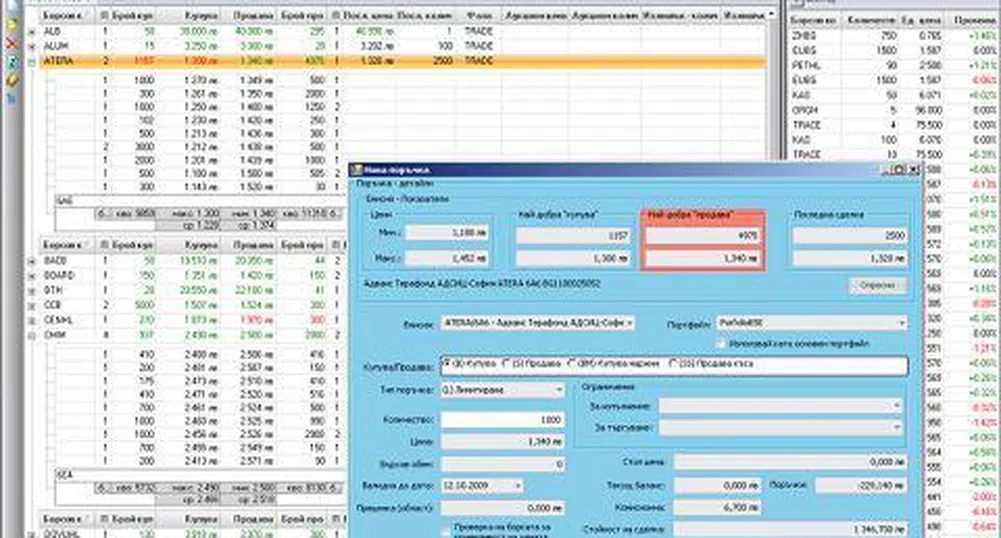Expand the ALUM row
This screenshot has width=1001, height=538.
pyautogui.click(x=31, y=47)
